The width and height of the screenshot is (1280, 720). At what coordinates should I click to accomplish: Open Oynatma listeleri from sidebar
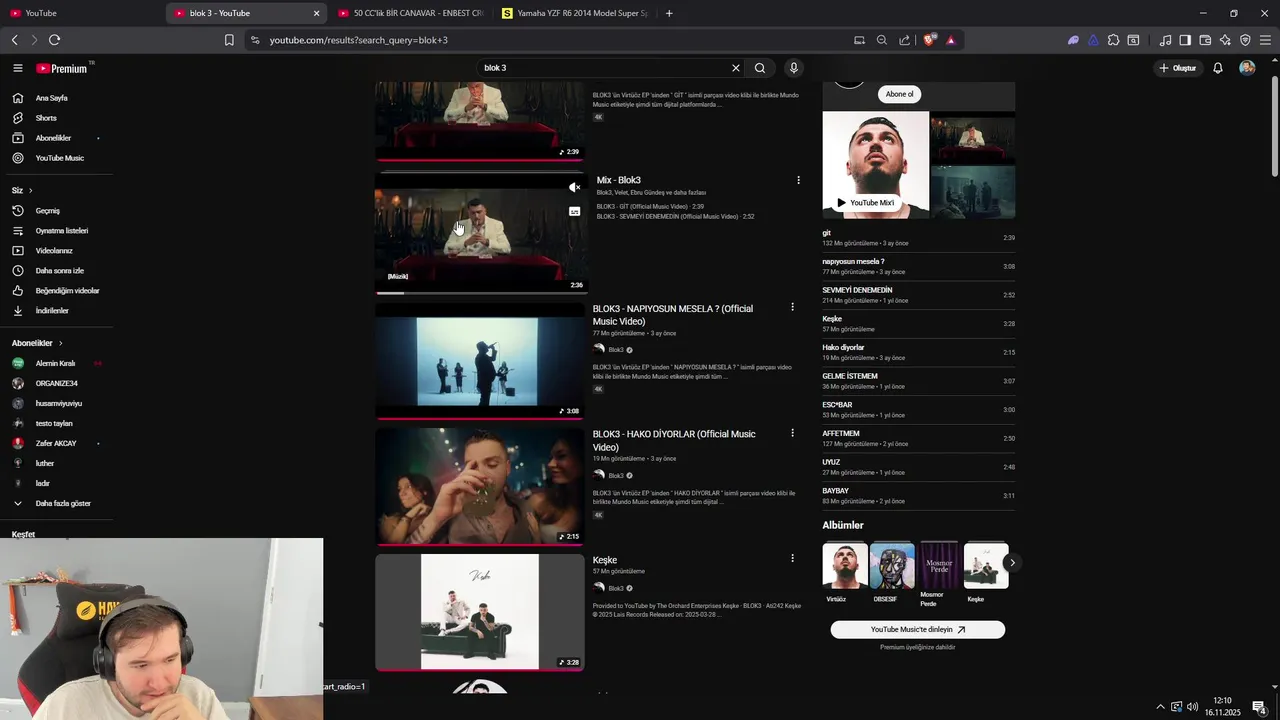61,231
